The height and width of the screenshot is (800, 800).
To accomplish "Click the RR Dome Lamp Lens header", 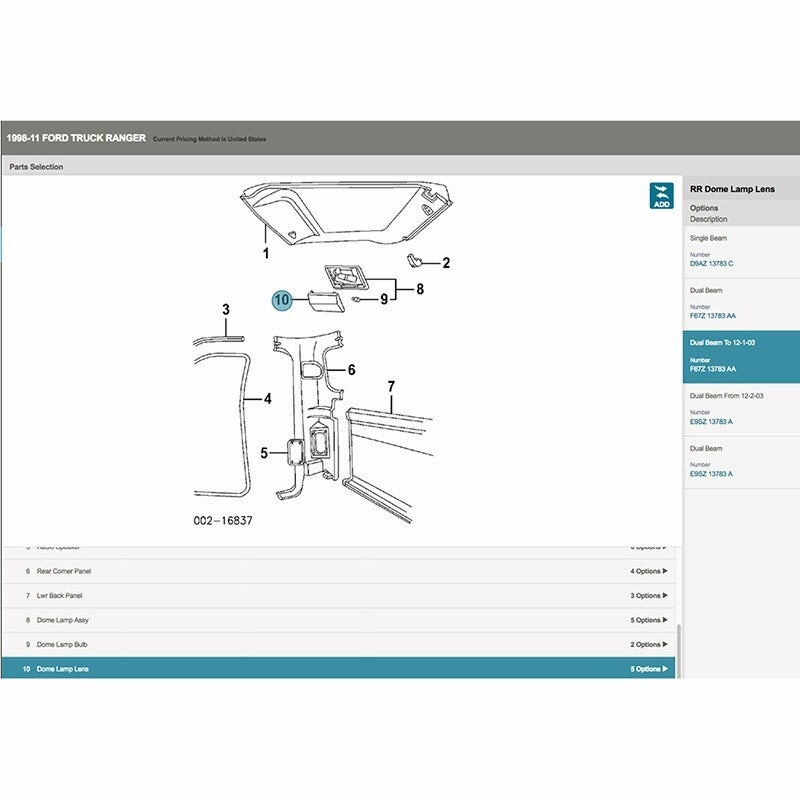I will pyautogui.click(x=732, y=189).
